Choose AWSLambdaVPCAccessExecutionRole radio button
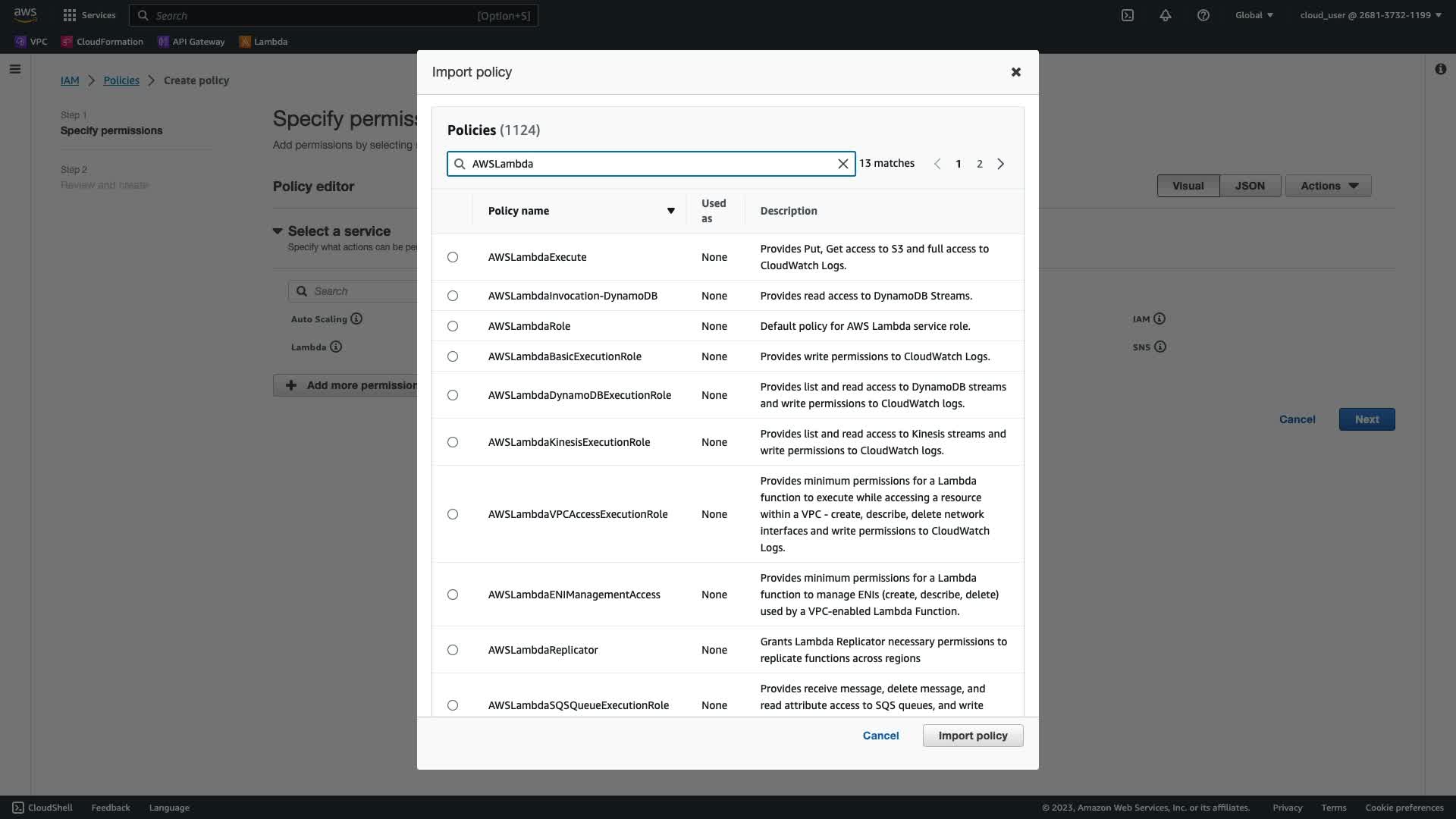 (453, 514)
